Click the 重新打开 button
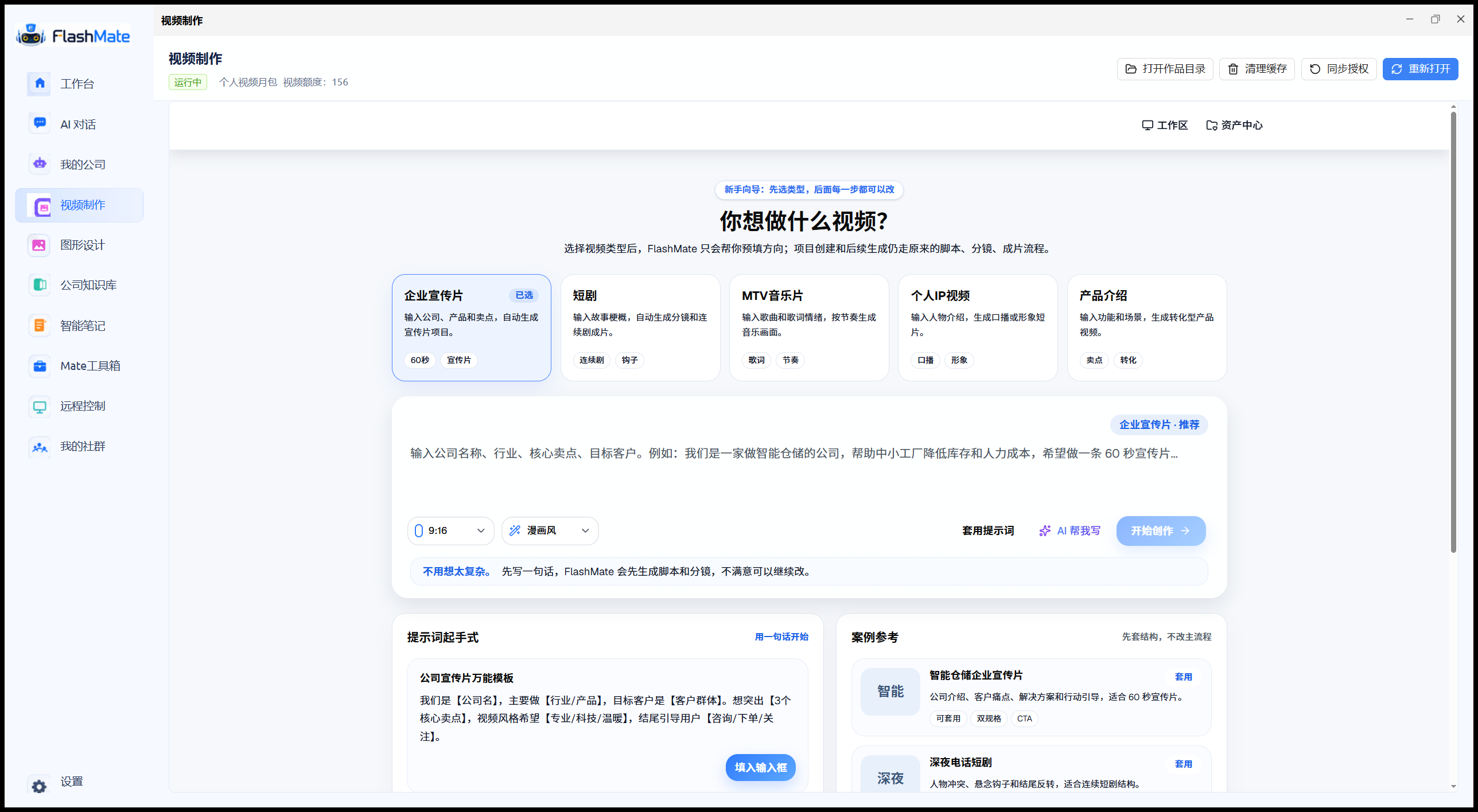The image size is (1478, 812). (x=1420, y=69)
